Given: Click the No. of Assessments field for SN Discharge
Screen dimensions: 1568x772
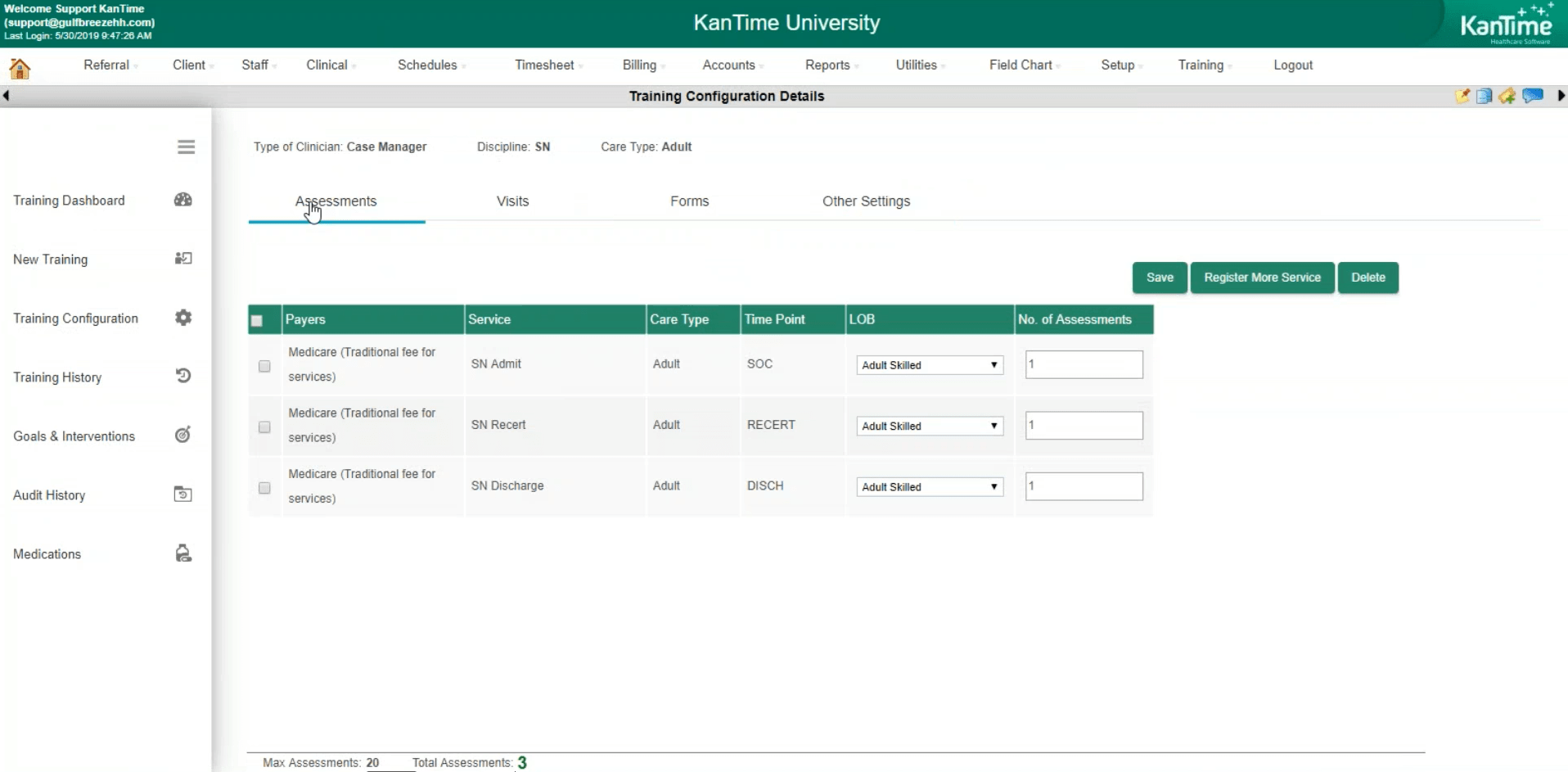Looking at the screenshot, I should coord(1084,486).
